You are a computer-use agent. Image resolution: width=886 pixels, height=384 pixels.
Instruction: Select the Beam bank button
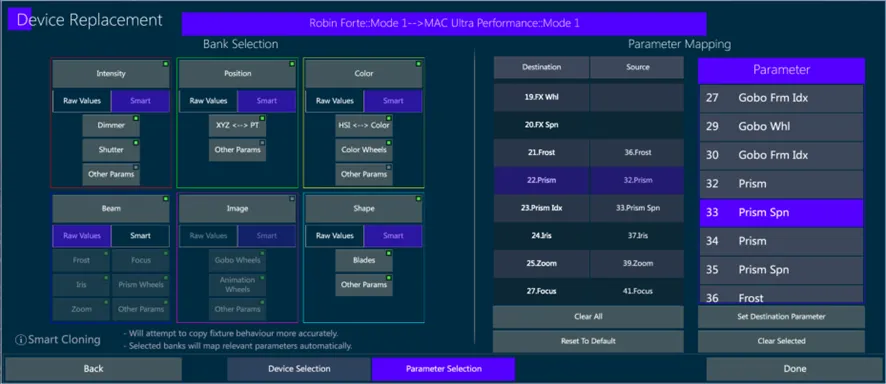(x=111, y=208)
